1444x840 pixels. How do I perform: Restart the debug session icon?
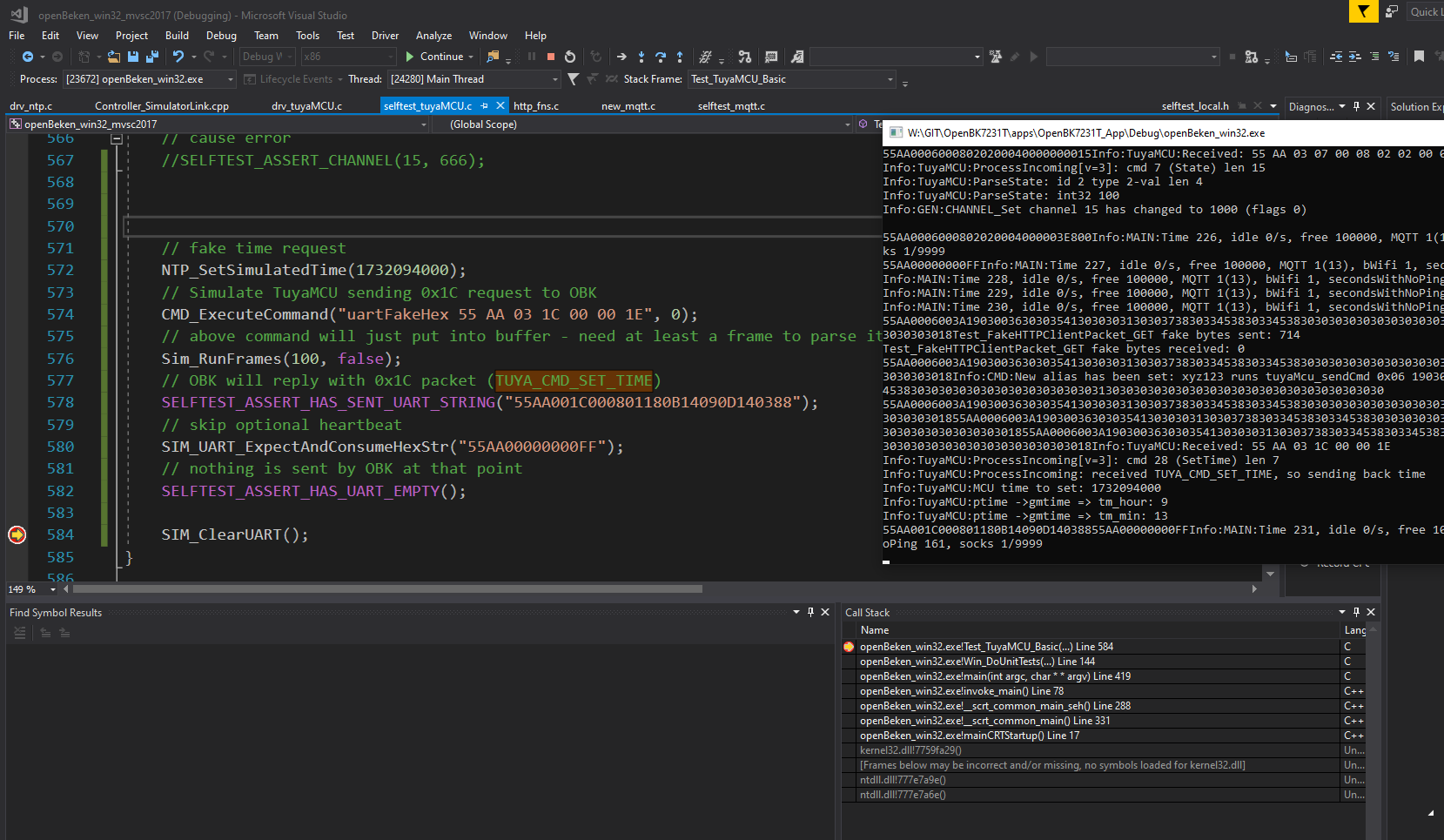coord(571,57)
